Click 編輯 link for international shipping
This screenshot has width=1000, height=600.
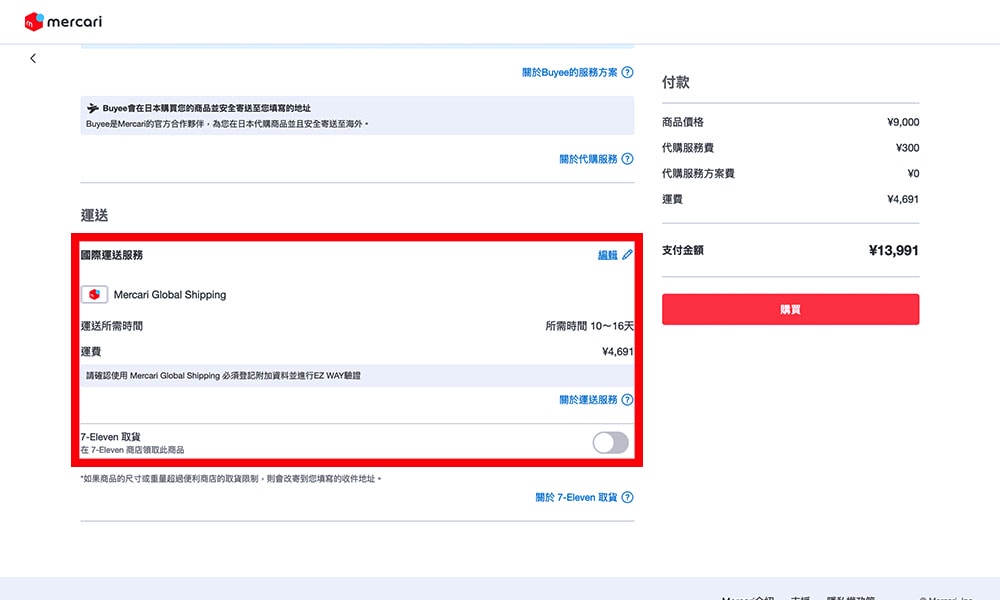(607, 255)
